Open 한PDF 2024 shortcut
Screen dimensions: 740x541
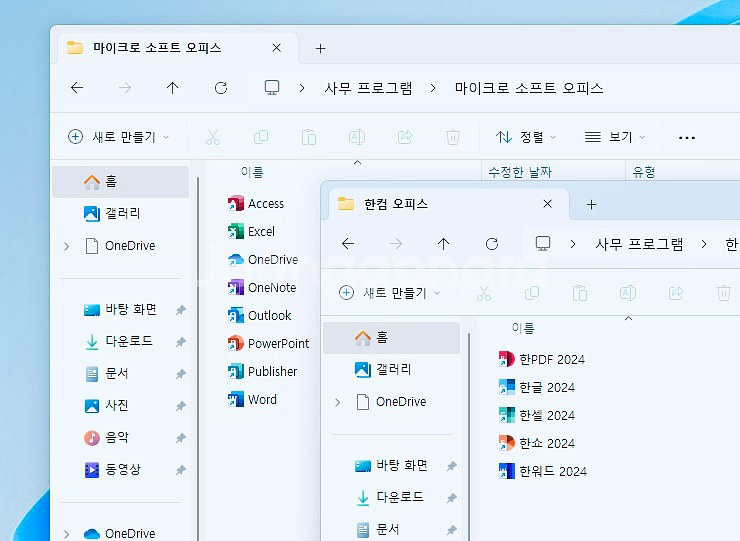coord(506,359)
